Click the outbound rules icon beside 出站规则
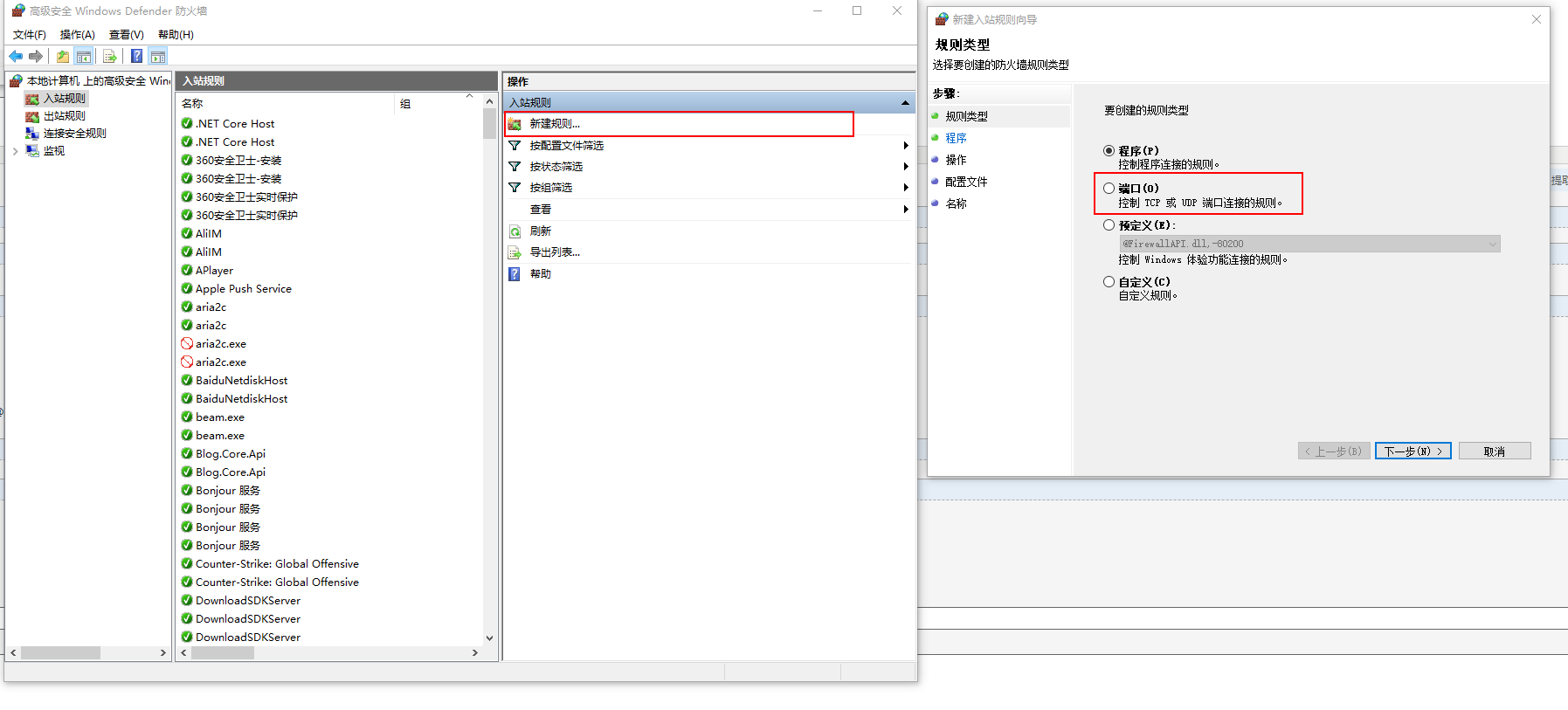This screenshot has height=710, width=1568. 32,116
